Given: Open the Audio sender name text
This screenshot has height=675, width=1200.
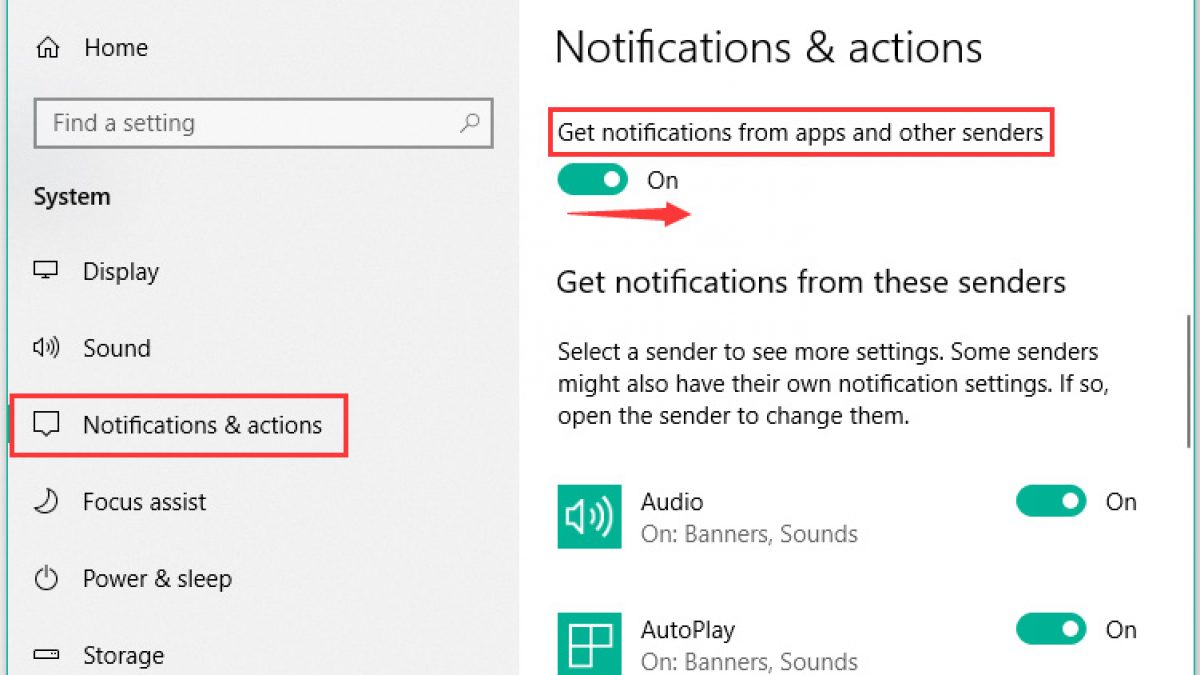Looking at the screenshot, I should point(672,501).
